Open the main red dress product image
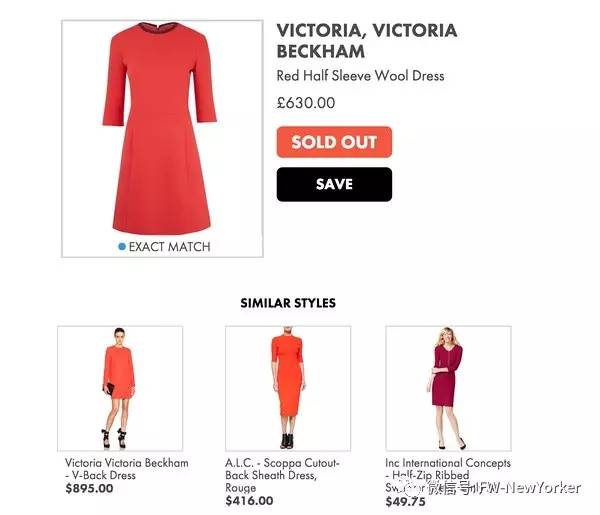 (162, 139)
